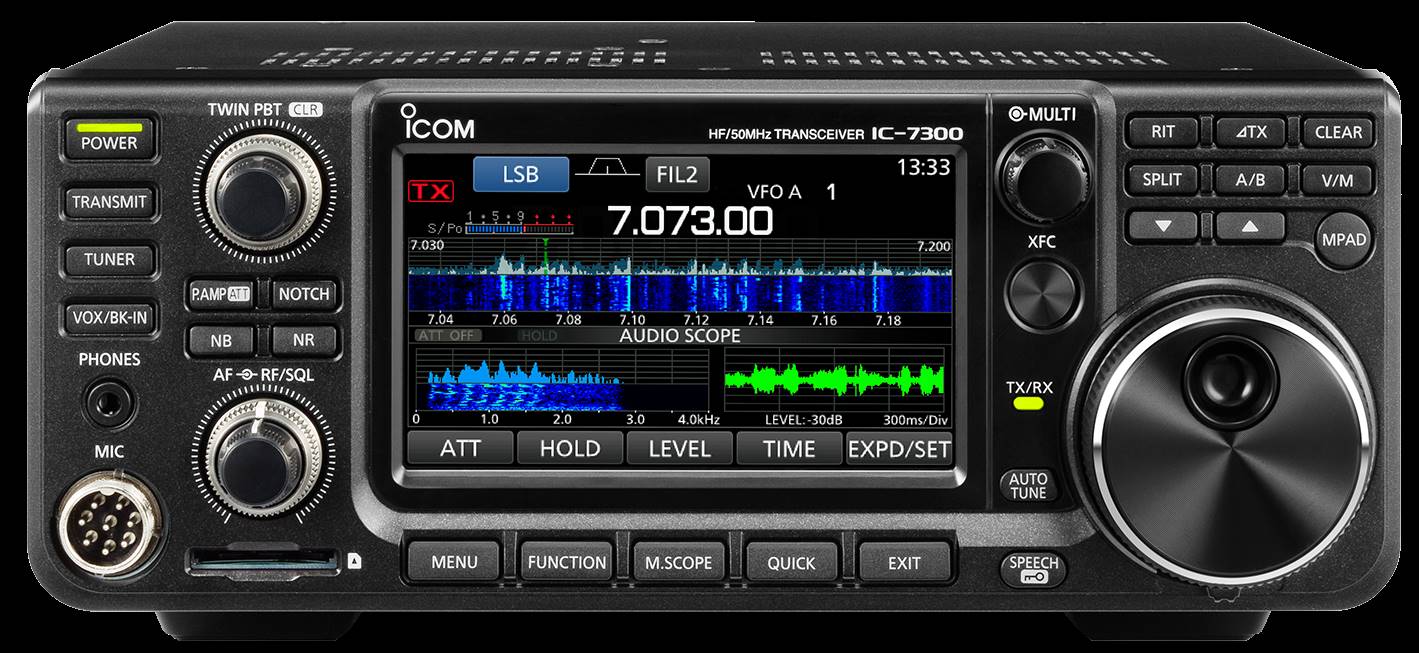Tap the AUDIO SCOPE title
The image size is (1419, 653).
tap(680, 336)
